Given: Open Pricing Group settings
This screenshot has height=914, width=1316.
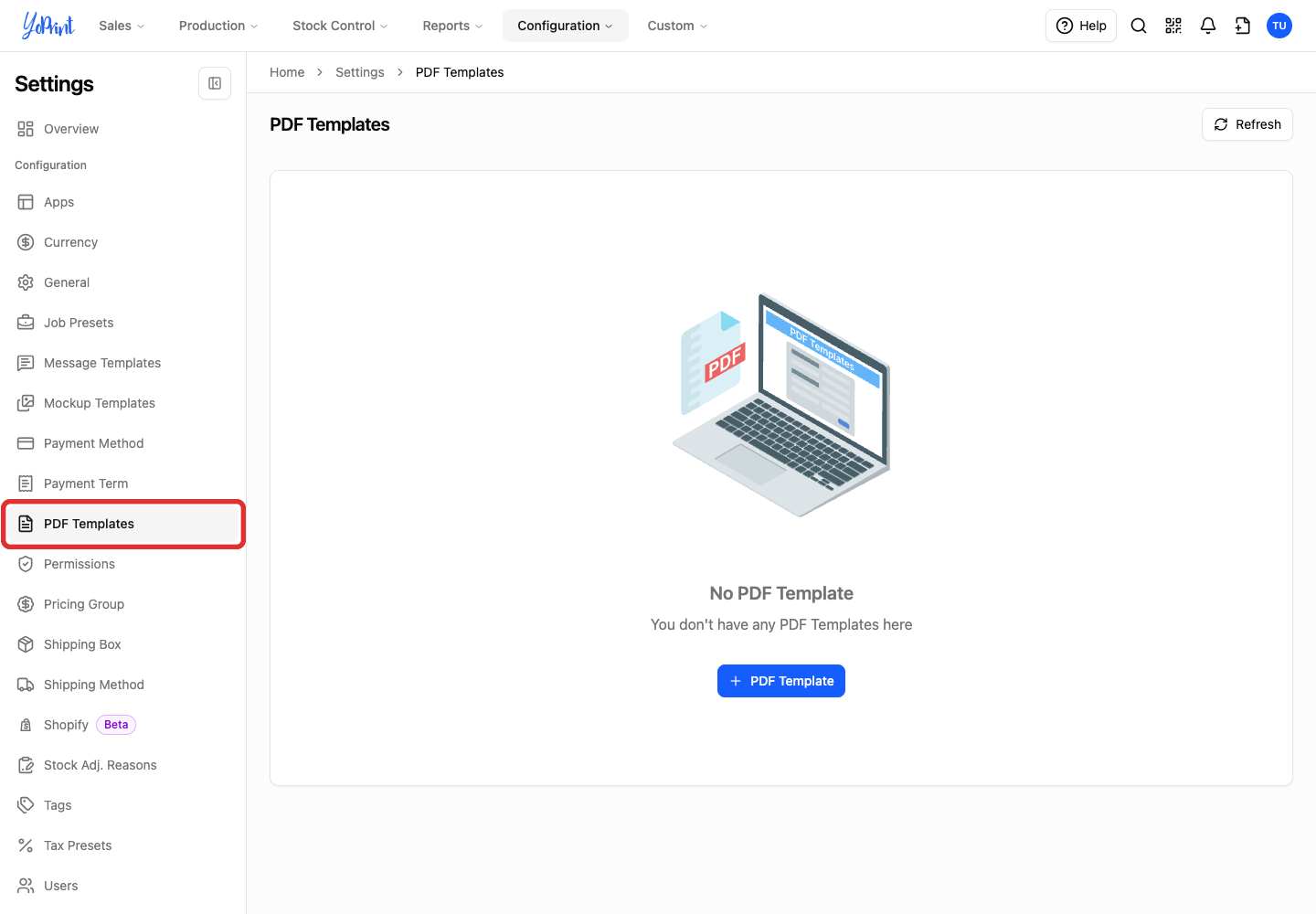Looking at the screenshot, I should (x=123, y=604).
